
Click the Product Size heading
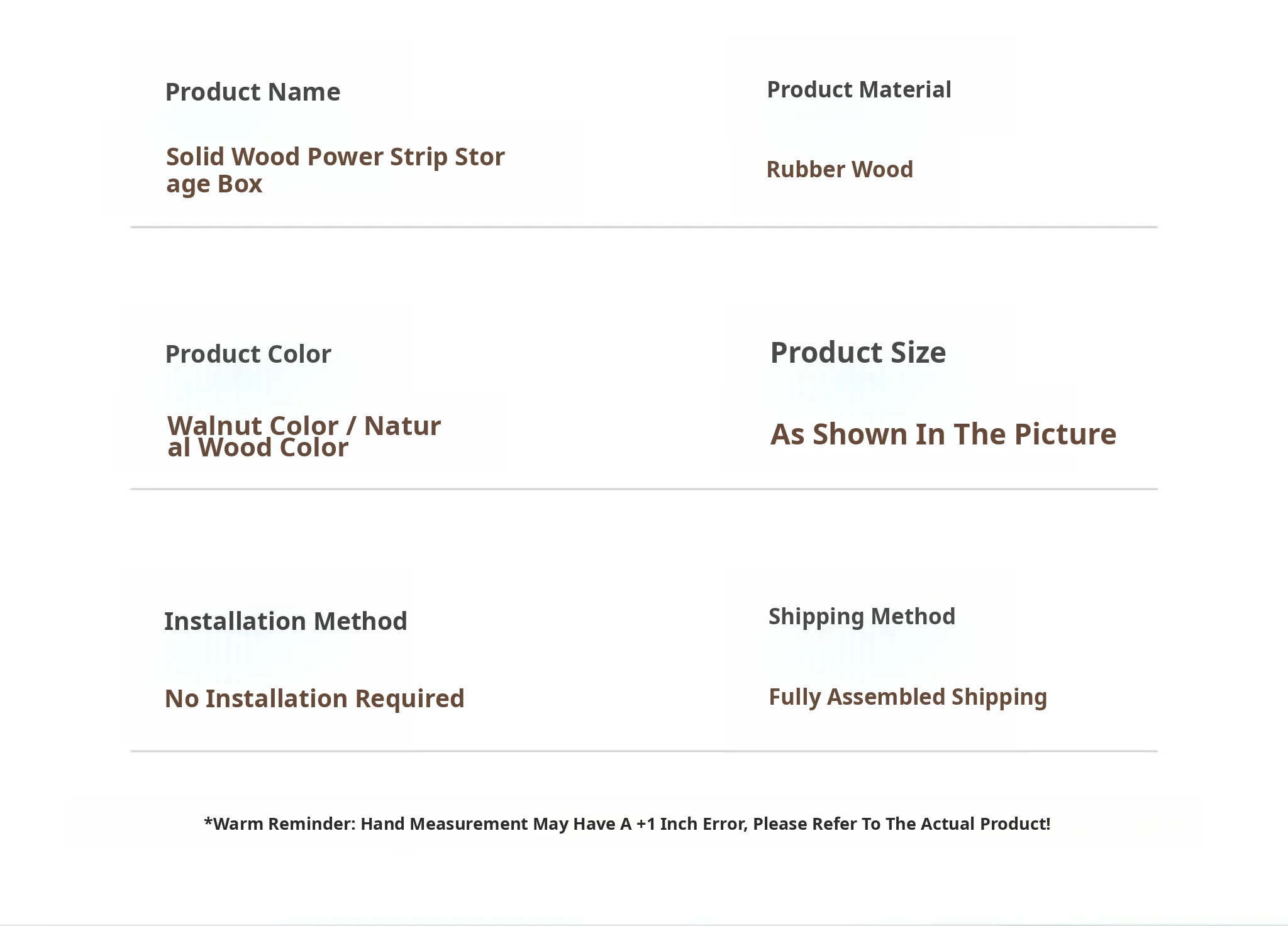pyautogui.click(x=858, y=353)
